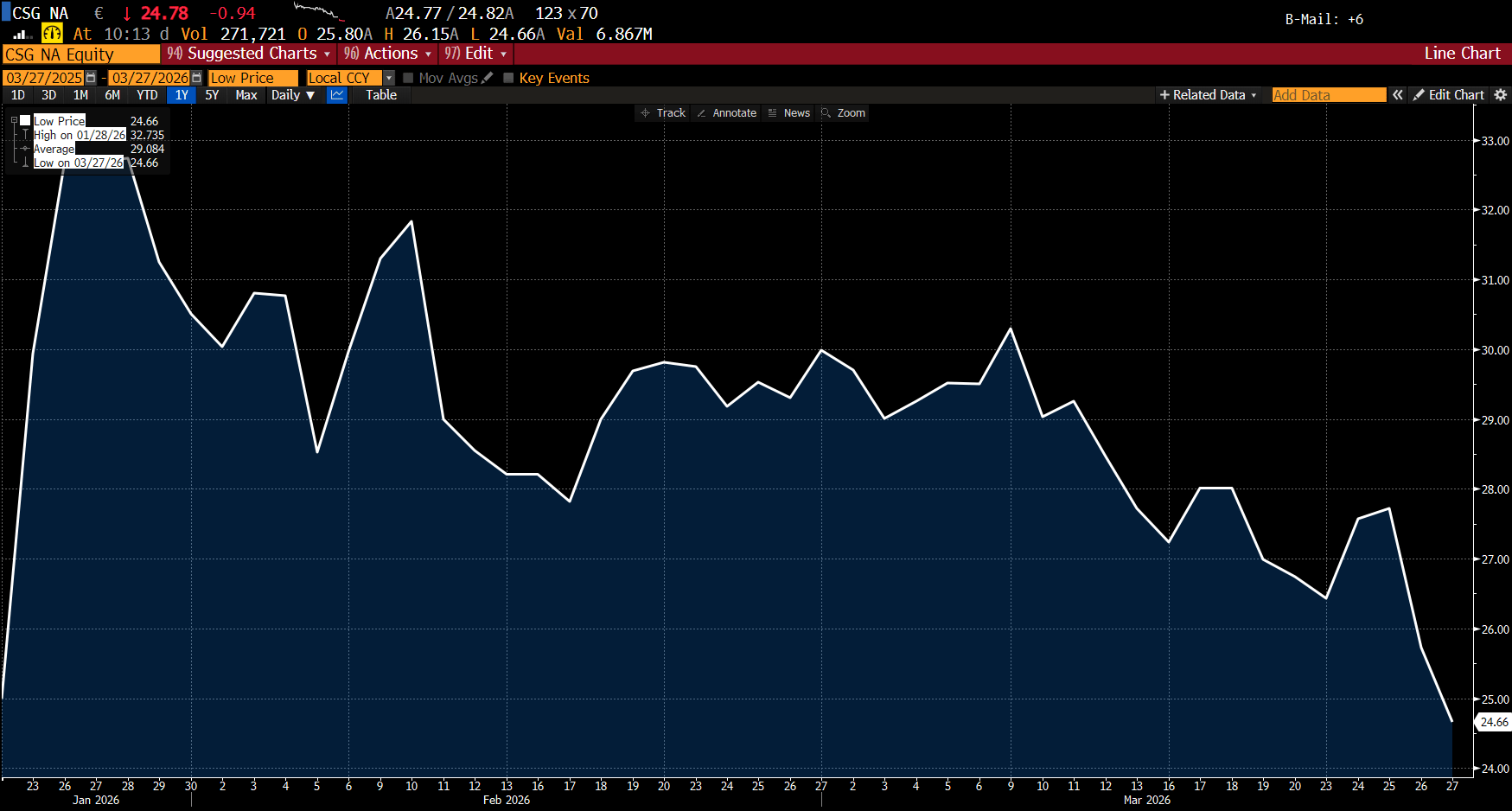Click the white Low Price series color swatch
The height and width of the screenshot is (811, 1512).
pyautogui.click(x=26, y=121)
